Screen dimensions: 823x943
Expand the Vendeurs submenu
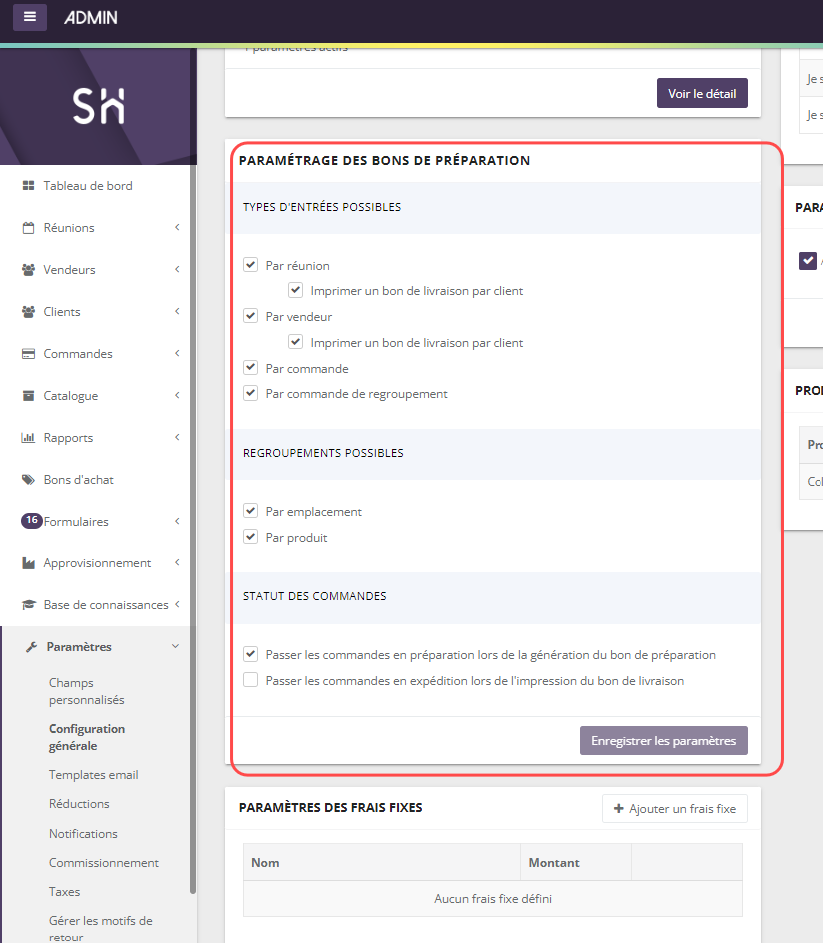tap(177, 270)
